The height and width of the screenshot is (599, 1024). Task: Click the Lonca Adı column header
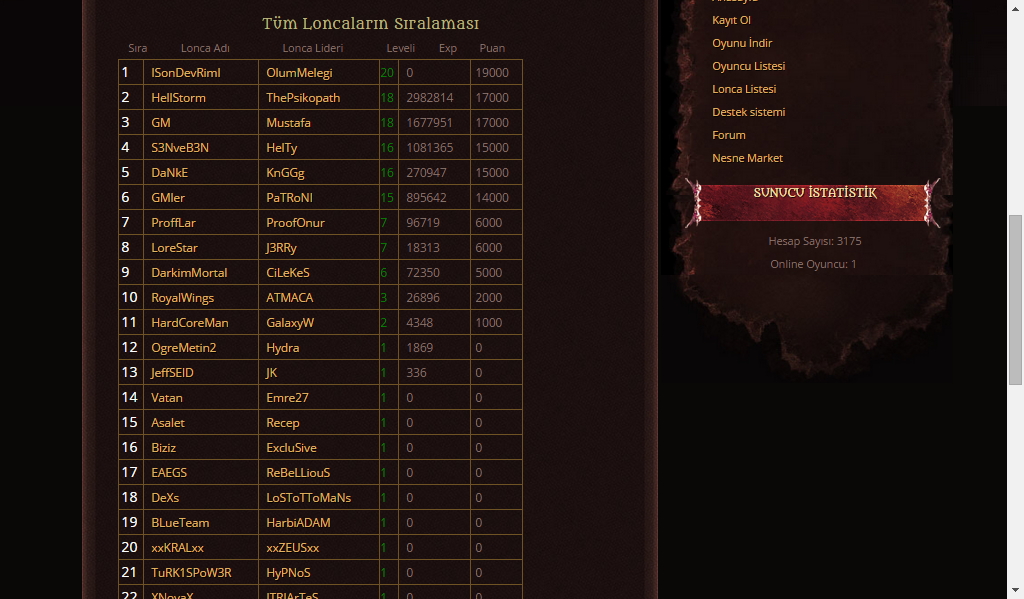point(205,48)
